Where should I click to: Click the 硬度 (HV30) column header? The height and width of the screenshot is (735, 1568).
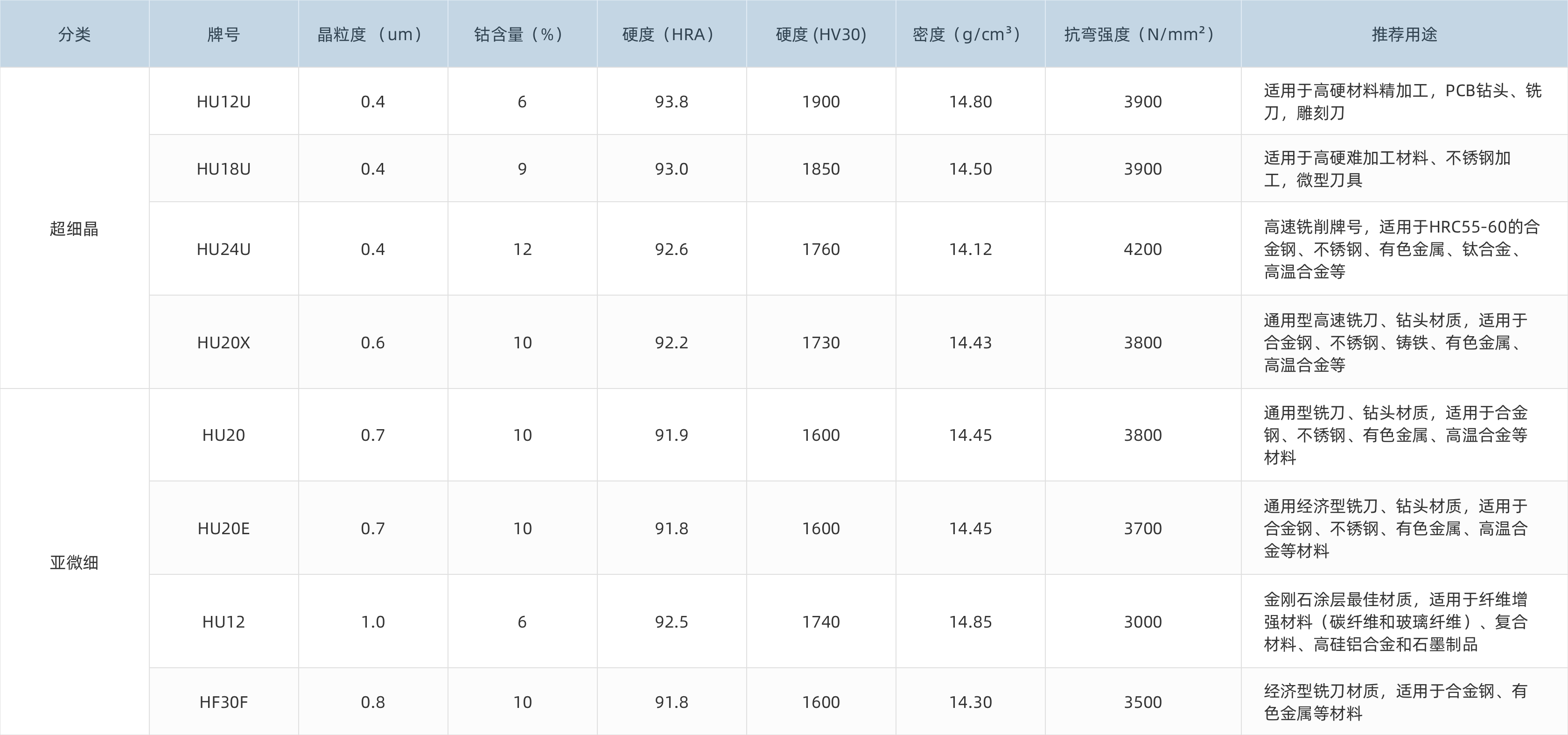(820, 34)
